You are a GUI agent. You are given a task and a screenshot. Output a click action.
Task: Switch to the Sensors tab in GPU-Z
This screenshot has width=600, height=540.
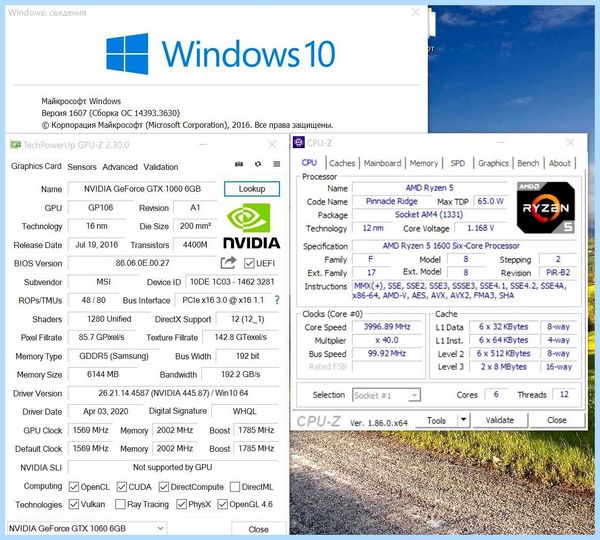click(82, 167)
